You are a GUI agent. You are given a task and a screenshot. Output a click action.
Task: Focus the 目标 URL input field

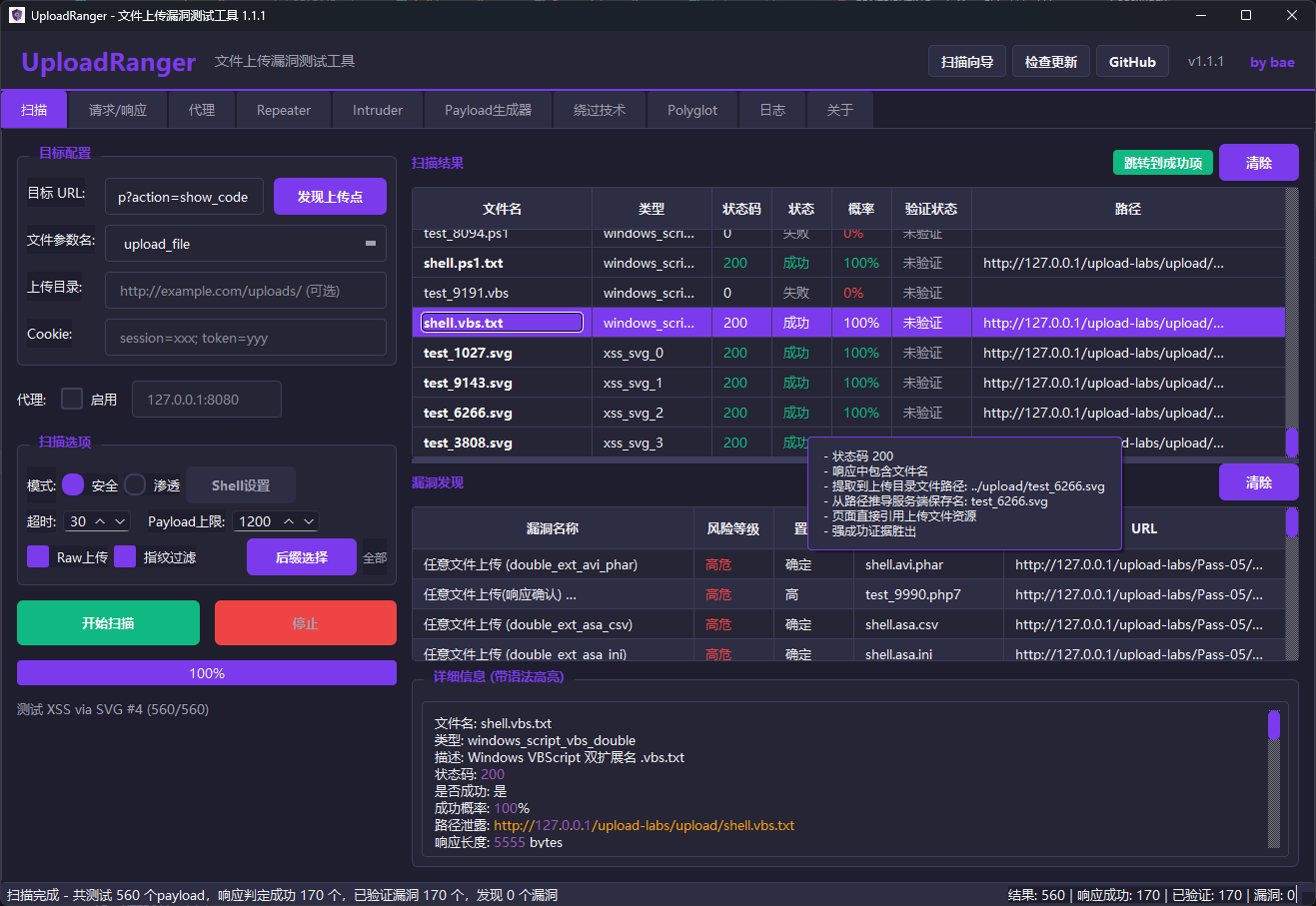[184, 197]
